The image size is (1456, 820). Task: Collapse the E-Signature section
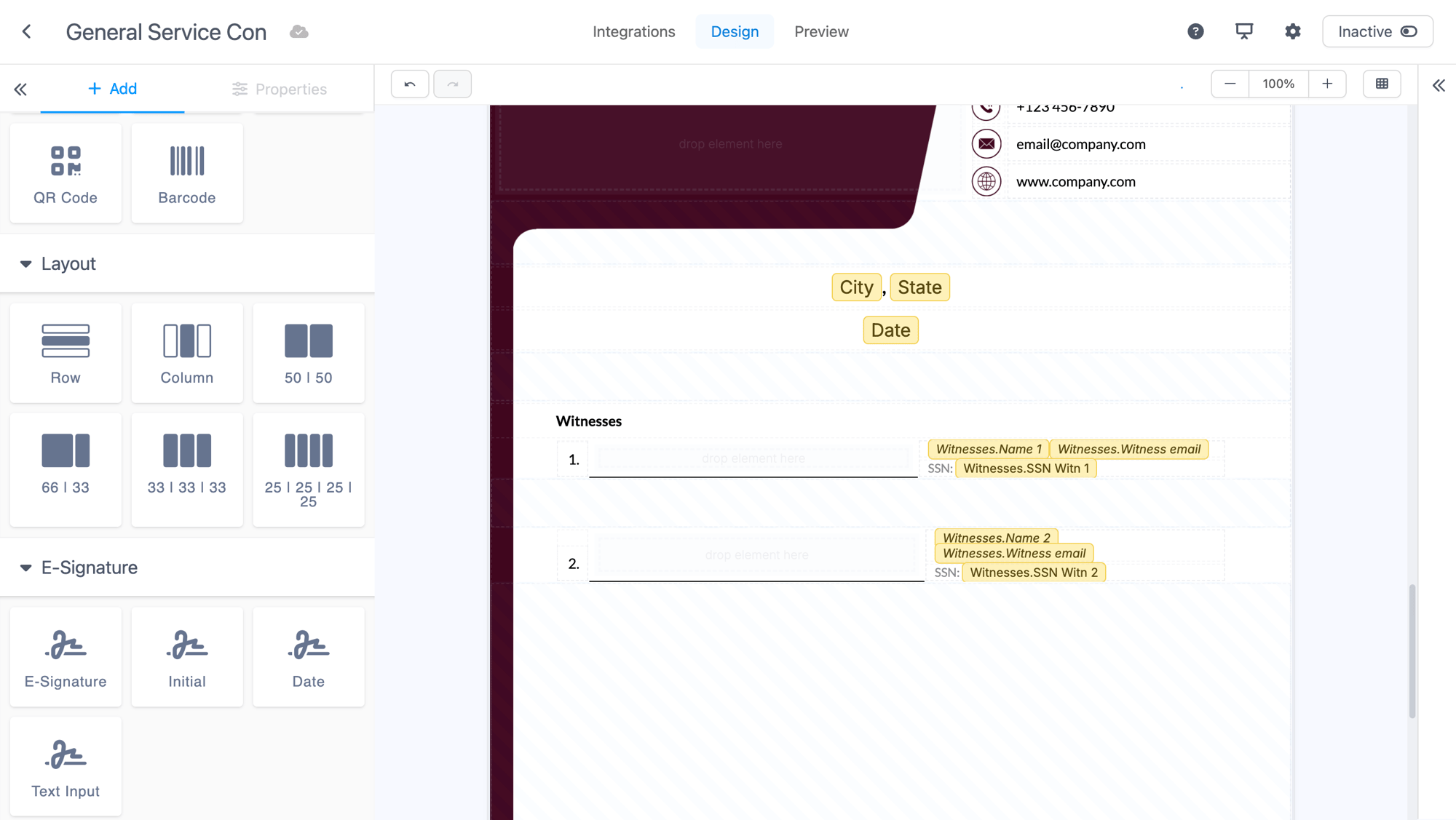coord(26,568)
